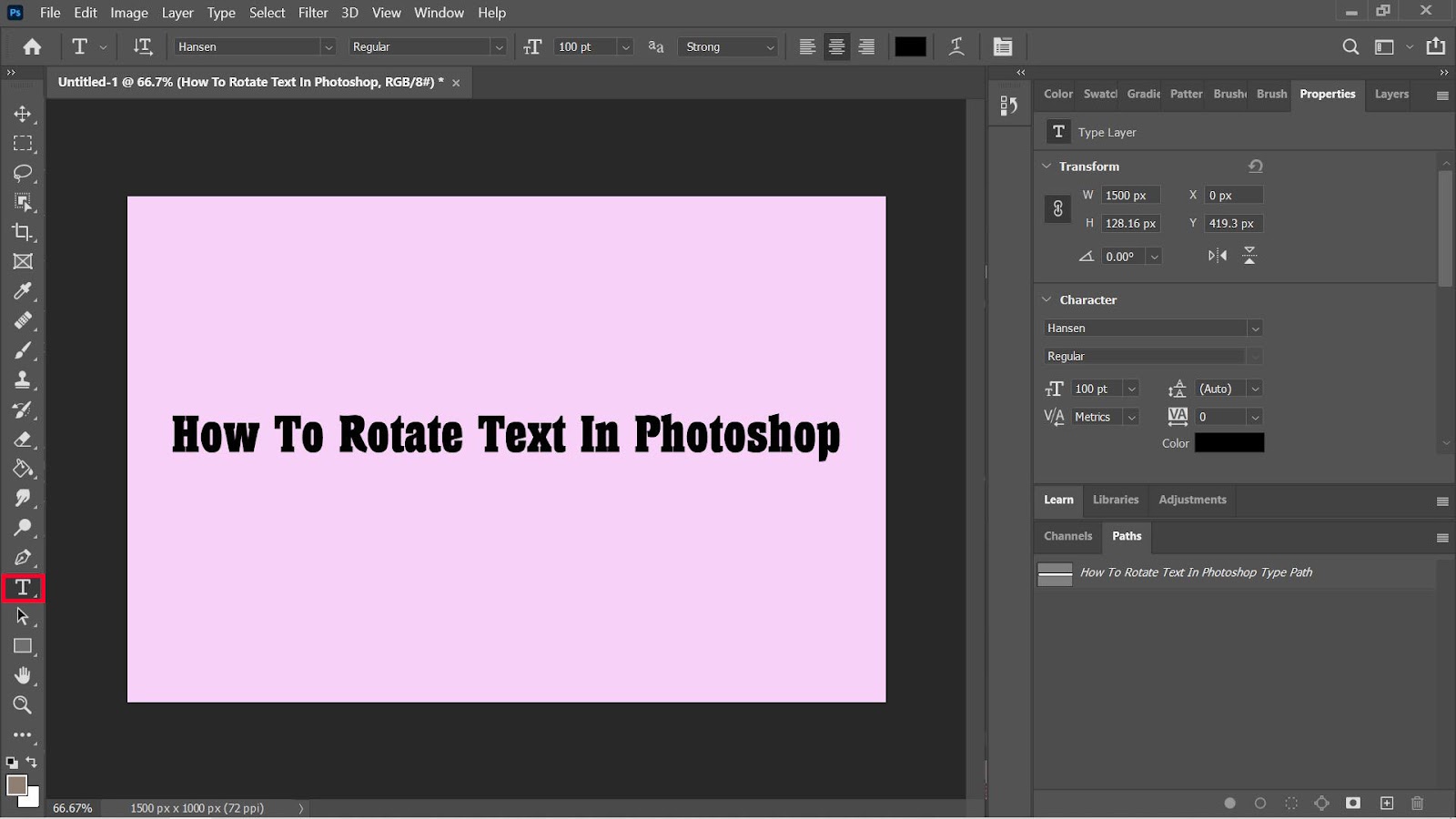This screenshot has width=1456, height=819.
Task: Toggle text orientation button in options bar
Action: click(x=143, y=46)
